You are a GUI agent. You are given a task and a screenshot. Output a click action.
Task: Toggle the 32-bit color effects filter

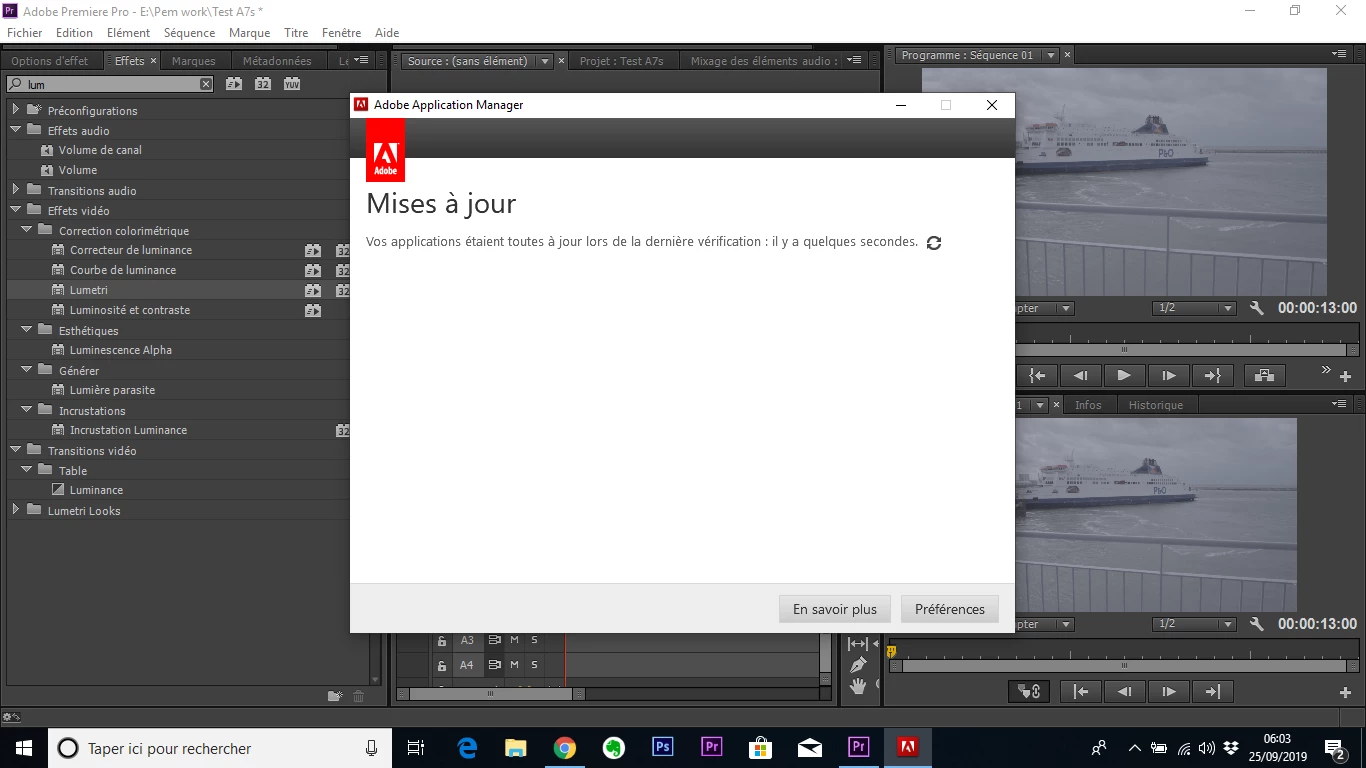(263, 84)
